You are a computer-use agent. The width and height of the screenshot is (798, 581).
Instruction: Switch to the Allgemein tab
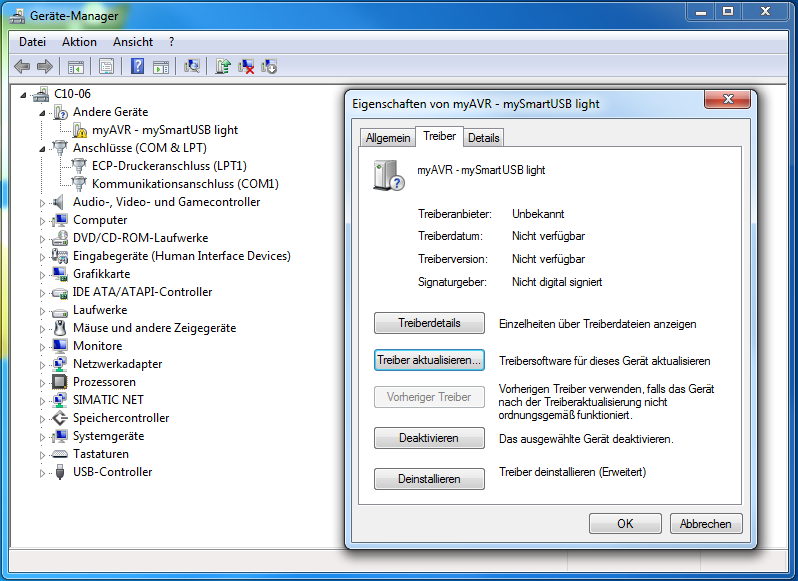(x=388, y=138)
